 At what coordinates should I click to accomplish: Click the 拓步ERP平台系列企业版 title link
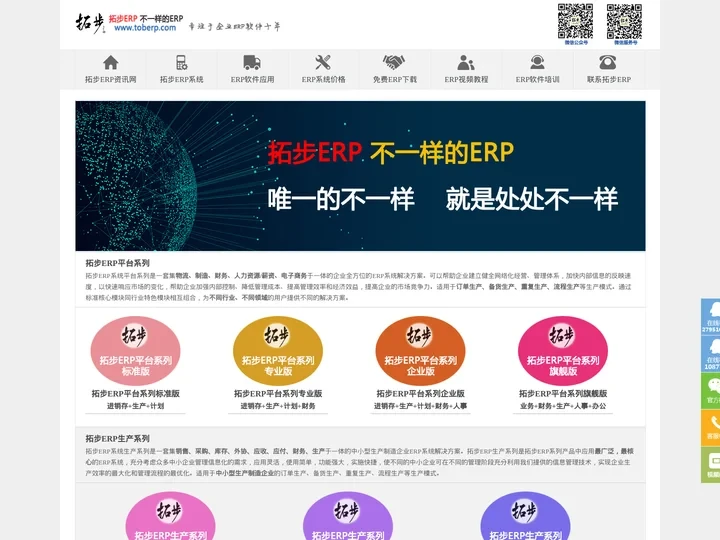421,394
